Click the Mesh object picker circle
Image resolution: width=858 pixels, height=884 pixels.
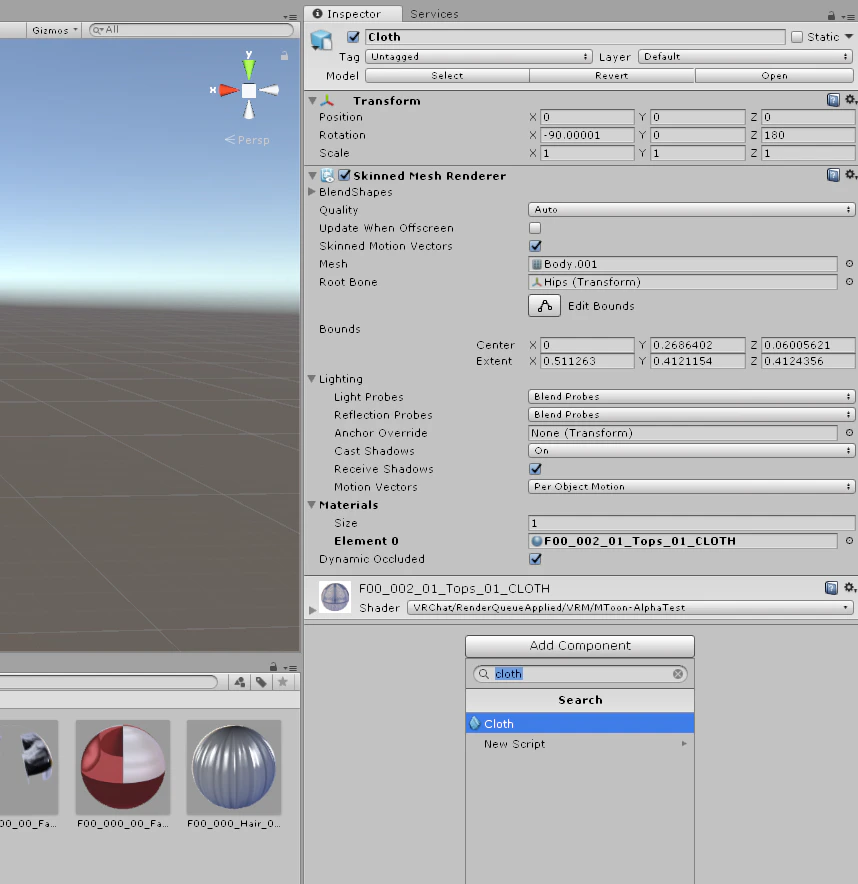coord(849,263)
